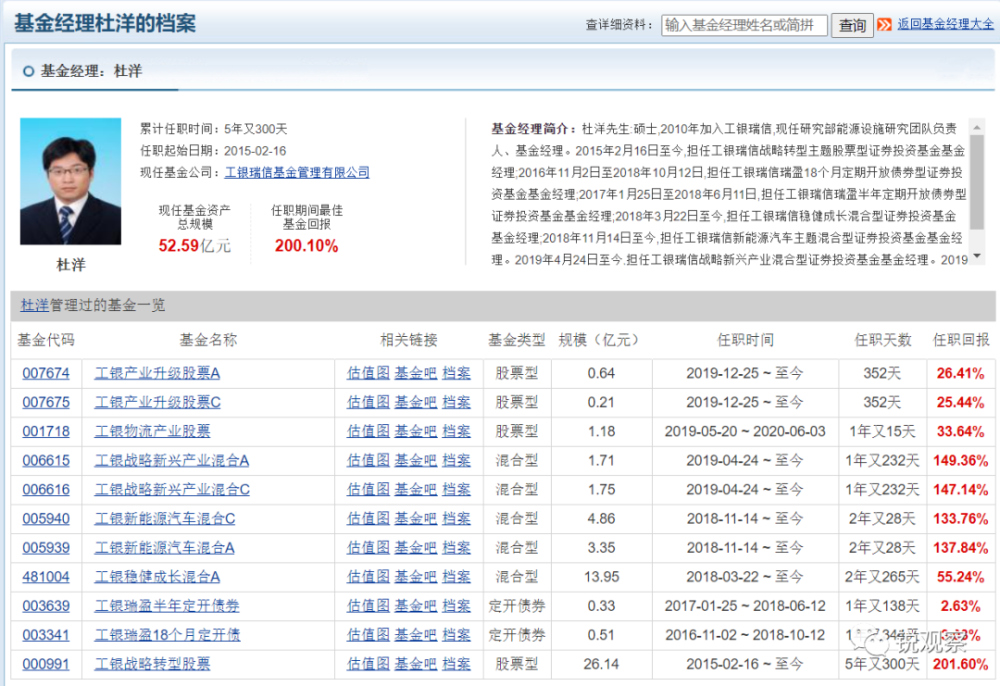View 估值图 for 工银物流产业股票

point(367,431)
